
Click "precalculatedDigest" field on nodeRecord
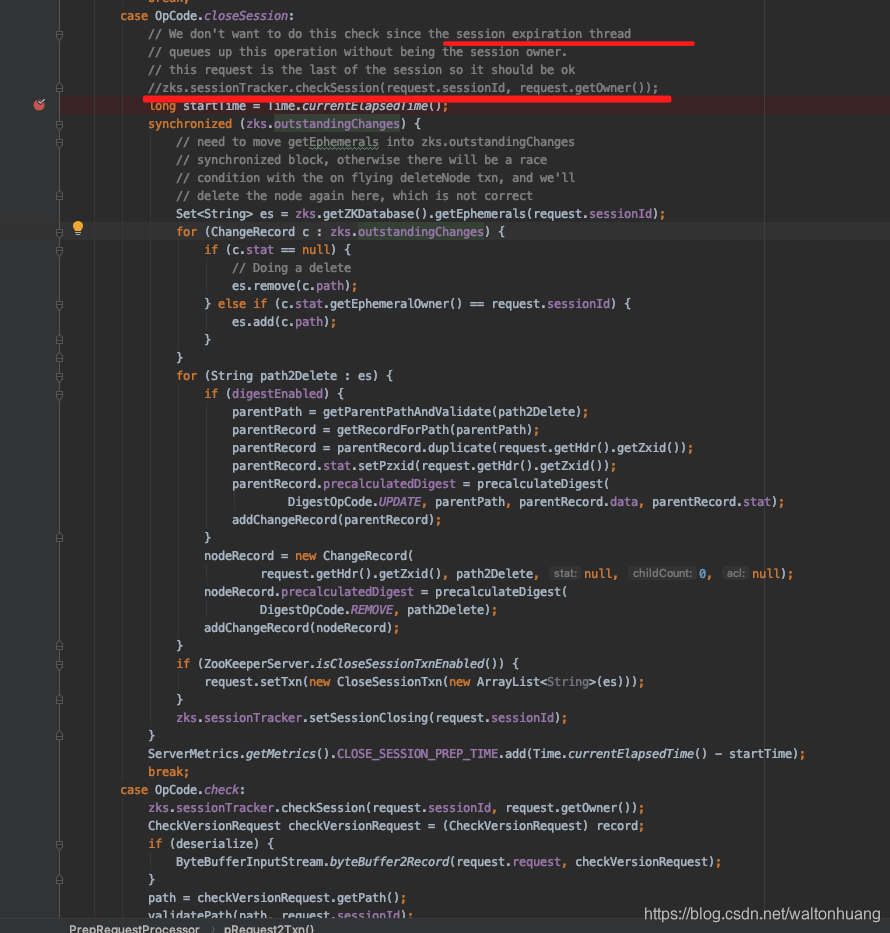[x=347, y=591]
